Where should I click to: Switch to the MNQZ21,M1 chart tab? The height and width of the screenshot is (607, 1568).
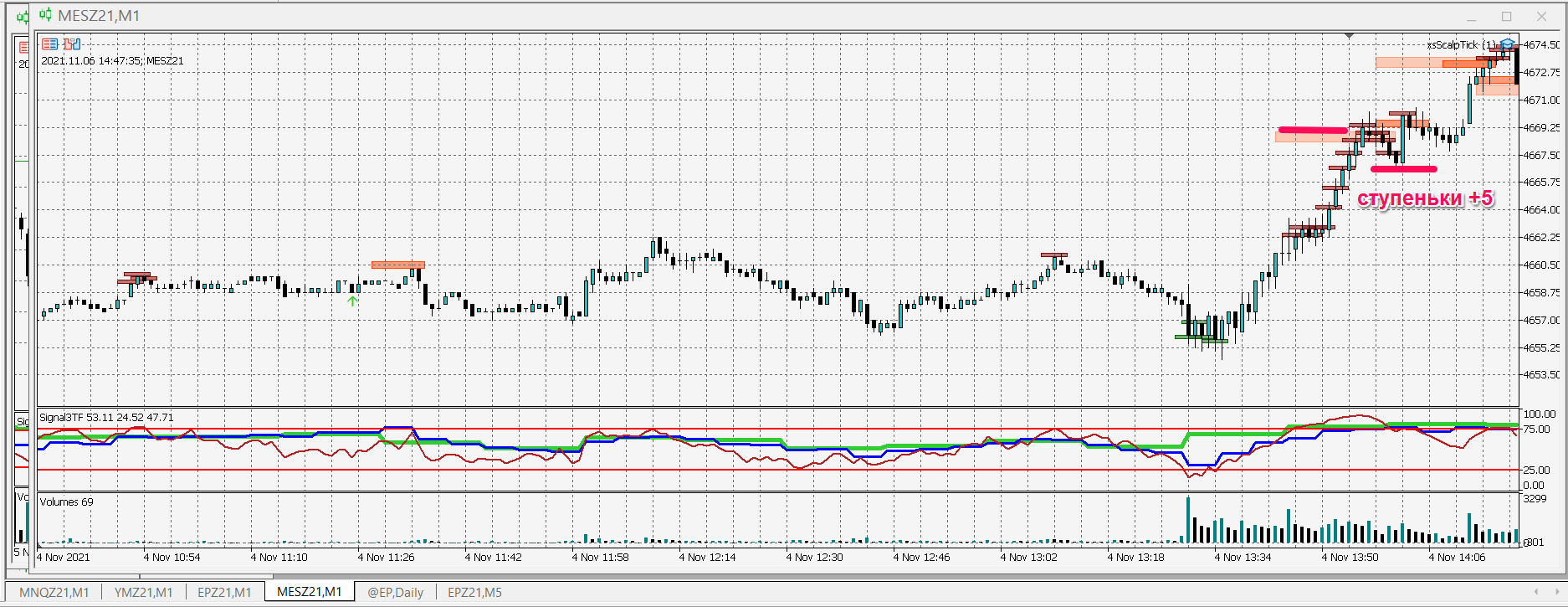point(54,592)
